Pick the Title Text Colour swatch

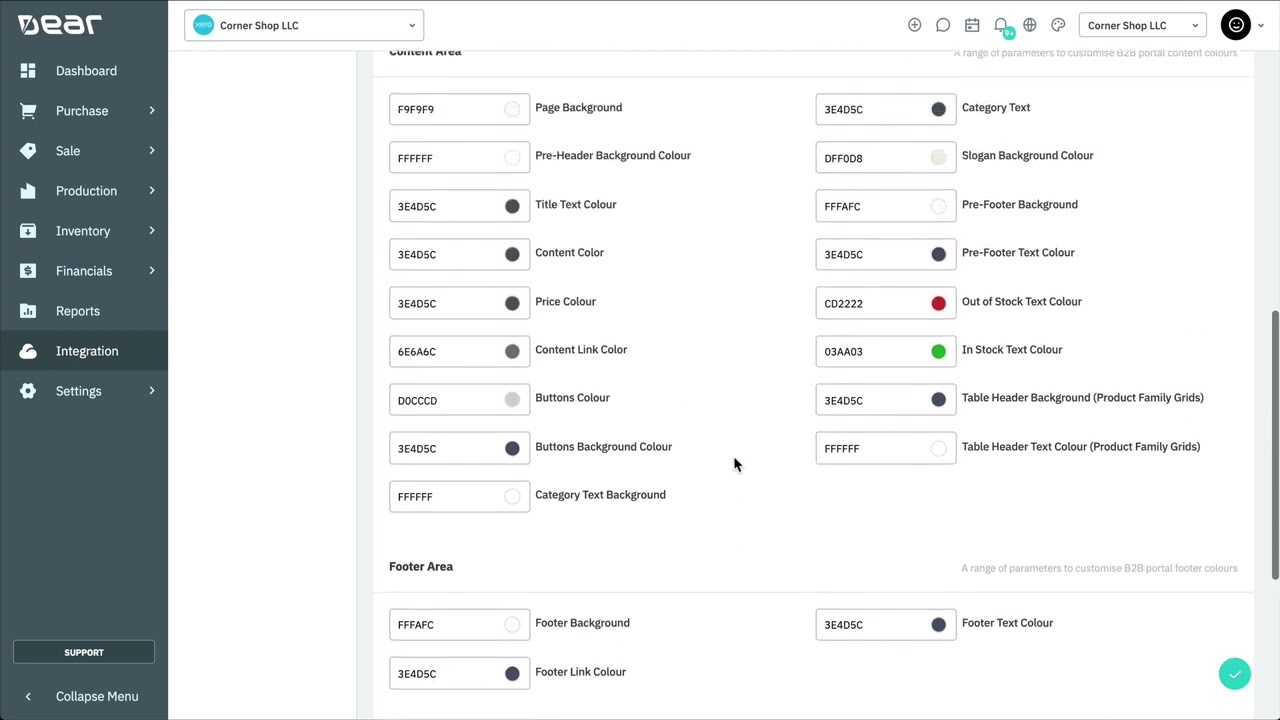point(512,206)
